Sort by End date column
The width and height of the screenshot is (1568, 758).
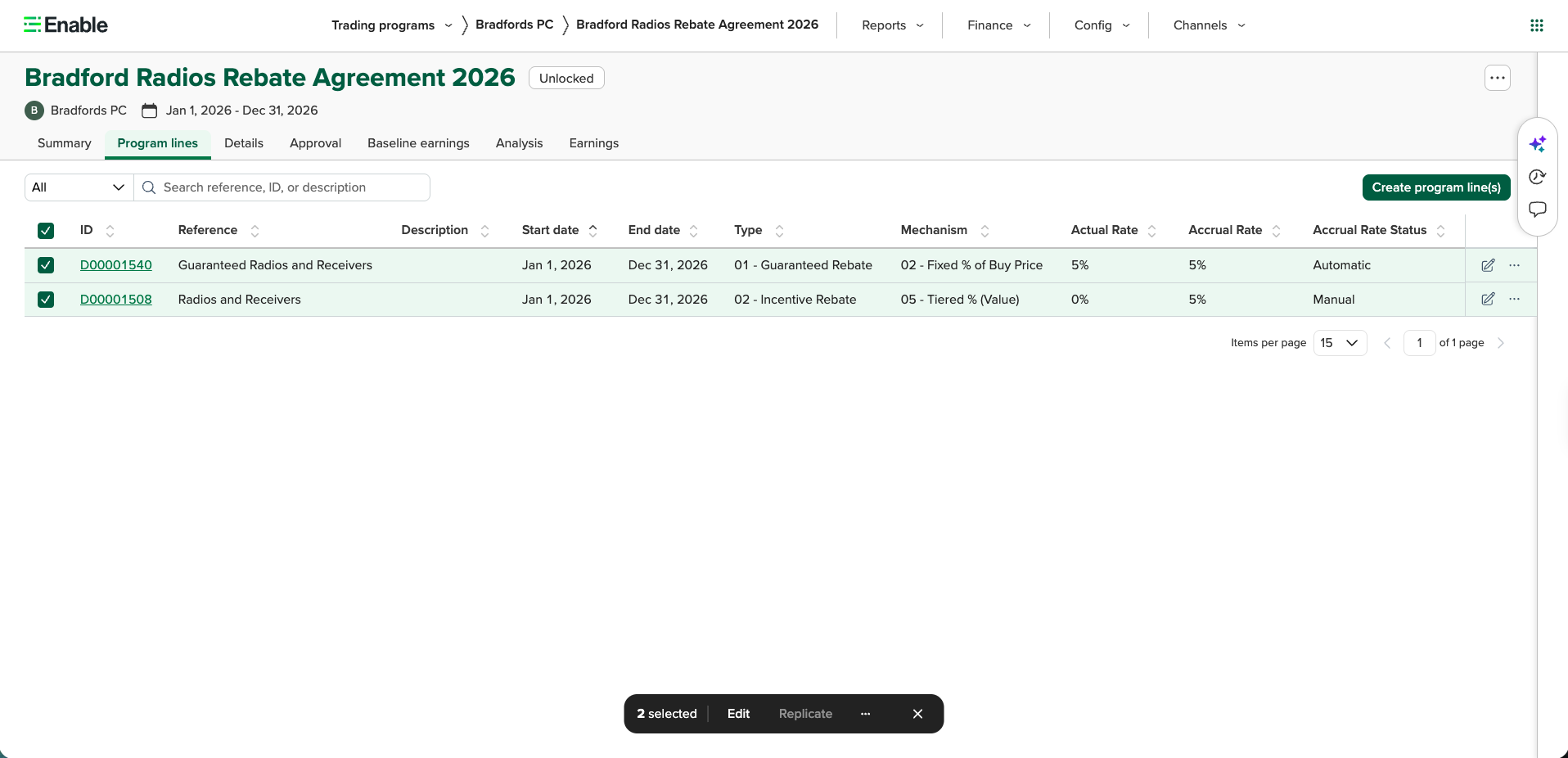[x=694, y=231]
